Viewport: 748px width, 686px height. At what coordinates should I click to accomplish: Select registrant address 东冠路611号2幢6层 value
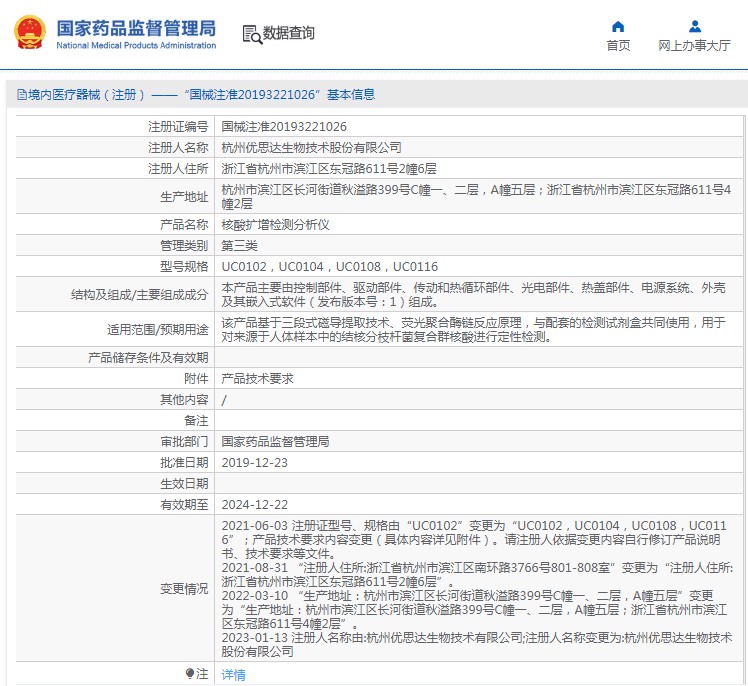pos(329,168)
